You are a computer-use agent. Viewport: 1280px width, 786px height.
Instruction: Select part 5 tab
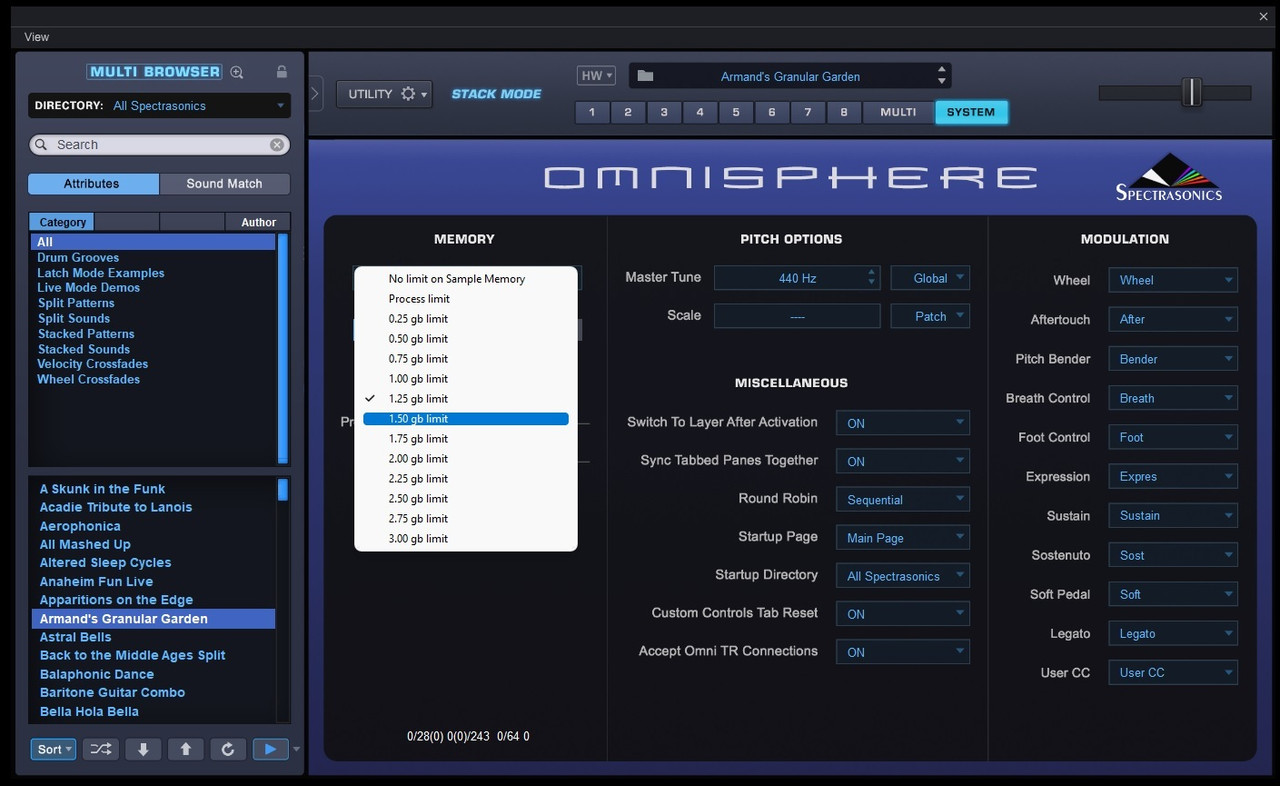tap(736, 112)
